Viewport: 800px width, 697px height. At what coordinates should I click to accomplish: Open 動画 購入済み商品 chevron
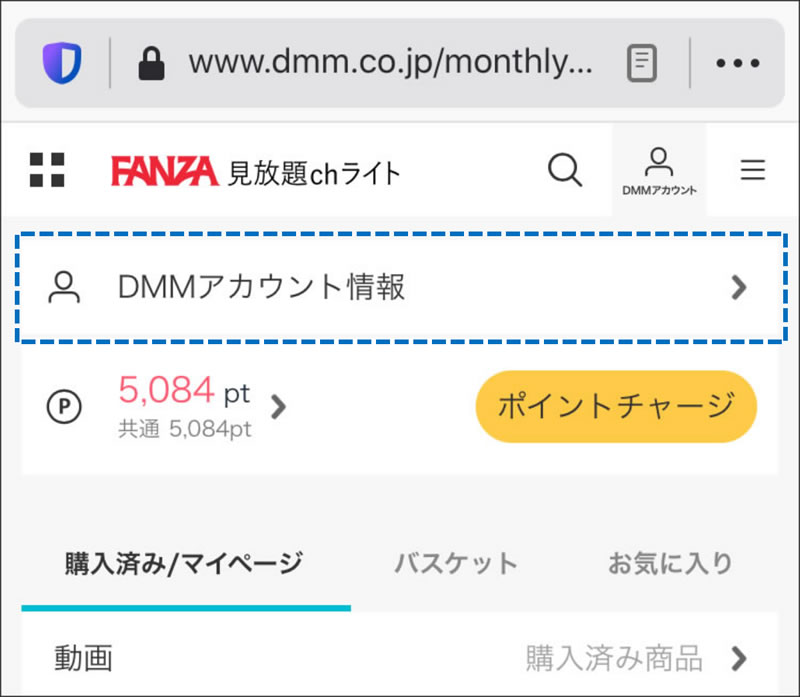pos(739,658)
